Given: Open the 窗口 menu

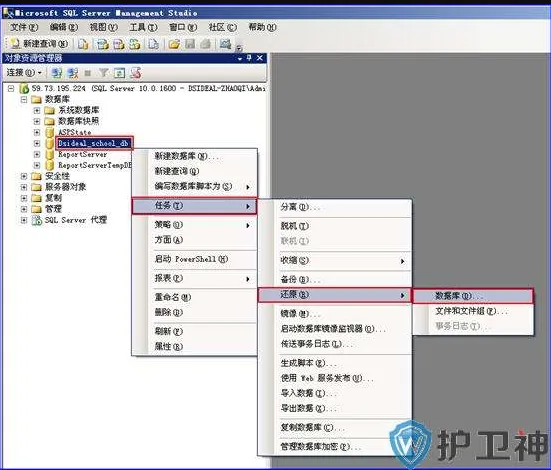Looking at the screenshot, I should coord(183,27).
